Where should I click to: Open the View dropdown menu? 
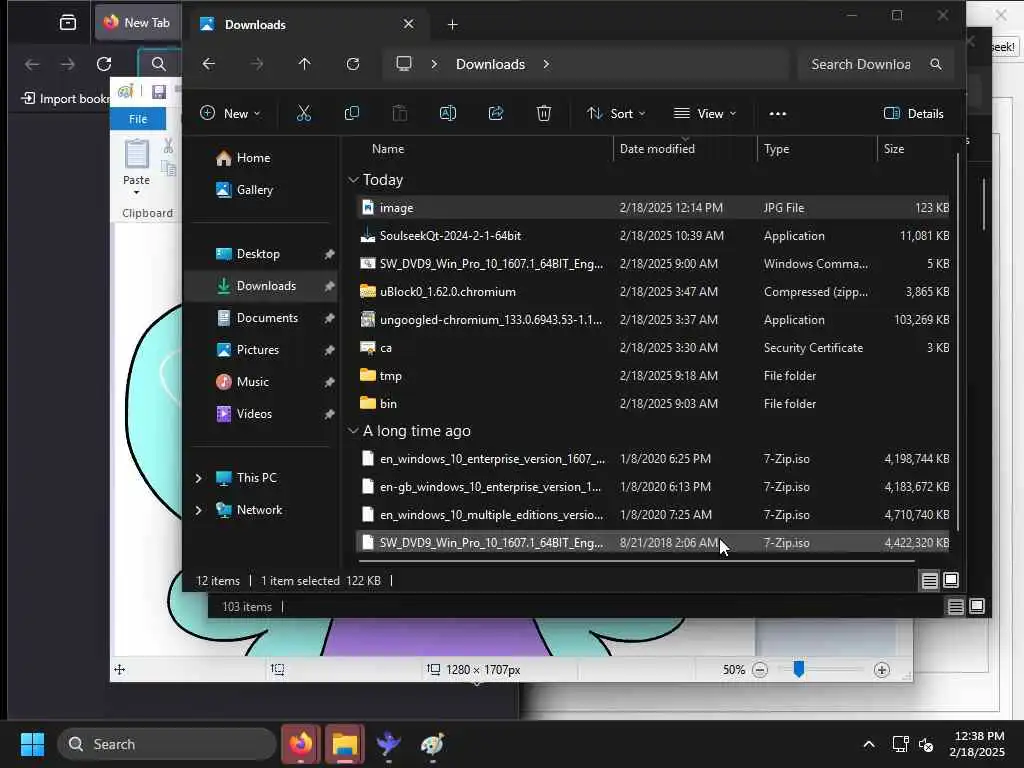click(705, 114)
